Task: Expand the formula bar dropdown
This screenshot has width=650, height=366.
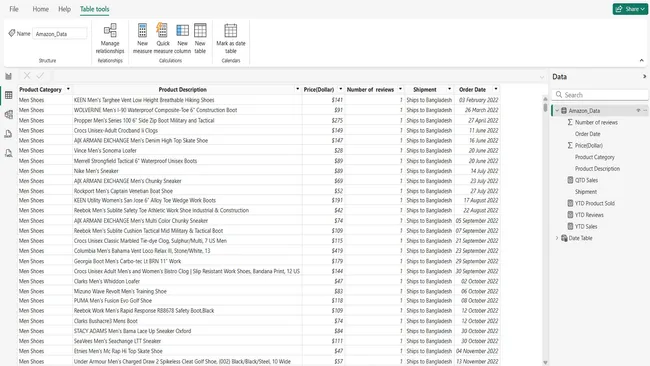Action: [541, 77]
